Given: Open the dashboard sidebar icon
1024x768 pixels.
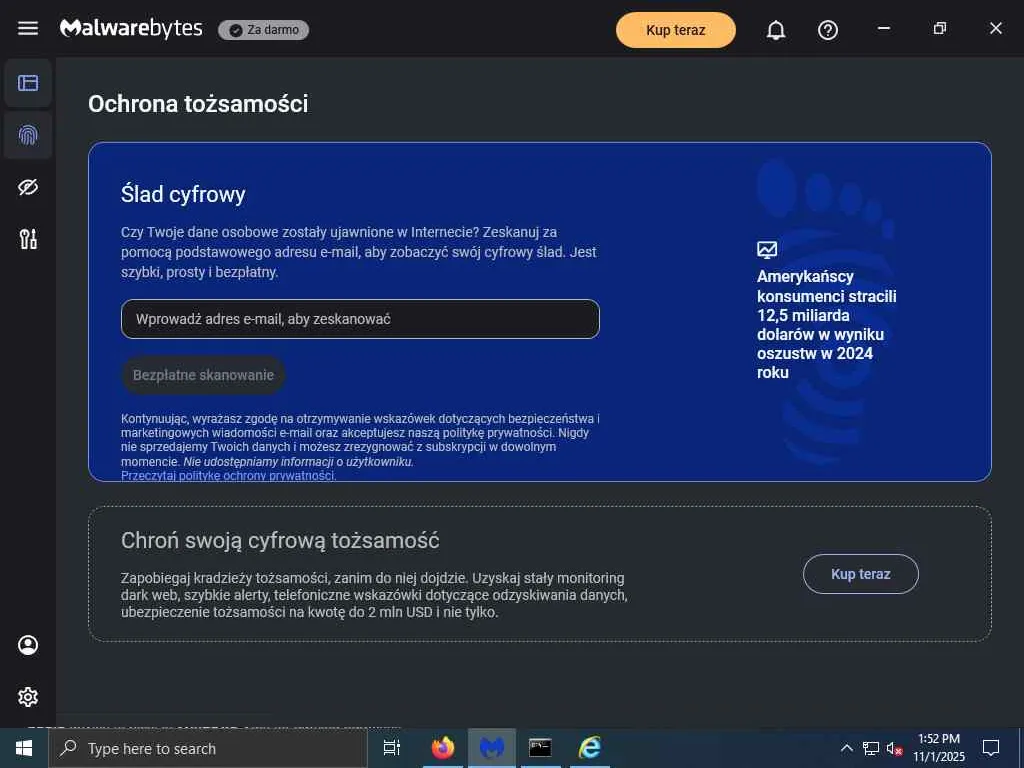Looking at the screenshot, I should (28, 83).
